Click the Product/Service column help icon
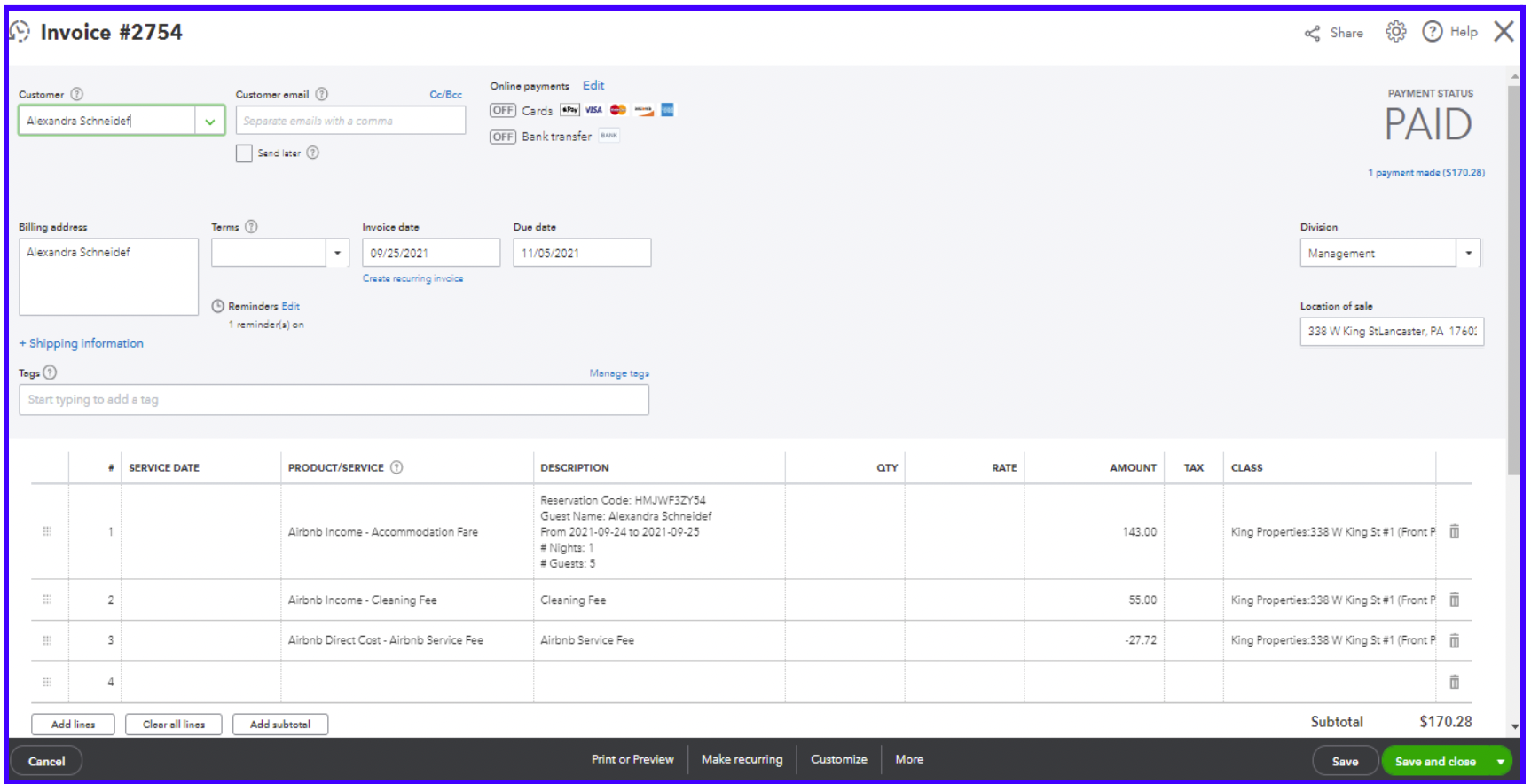Image resolution: width=1531 pixels, height=784 pixels. 396,467
